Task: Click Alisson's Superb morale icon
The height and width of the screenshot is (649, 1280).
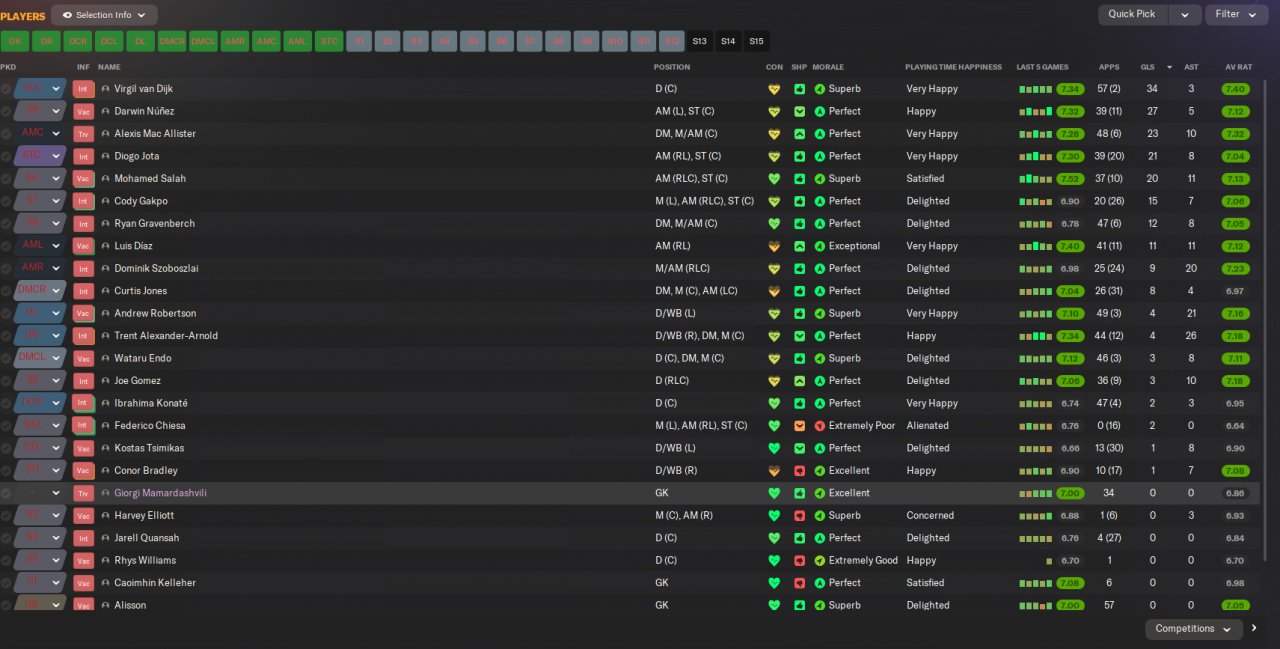Action: (x=820, y=605)
